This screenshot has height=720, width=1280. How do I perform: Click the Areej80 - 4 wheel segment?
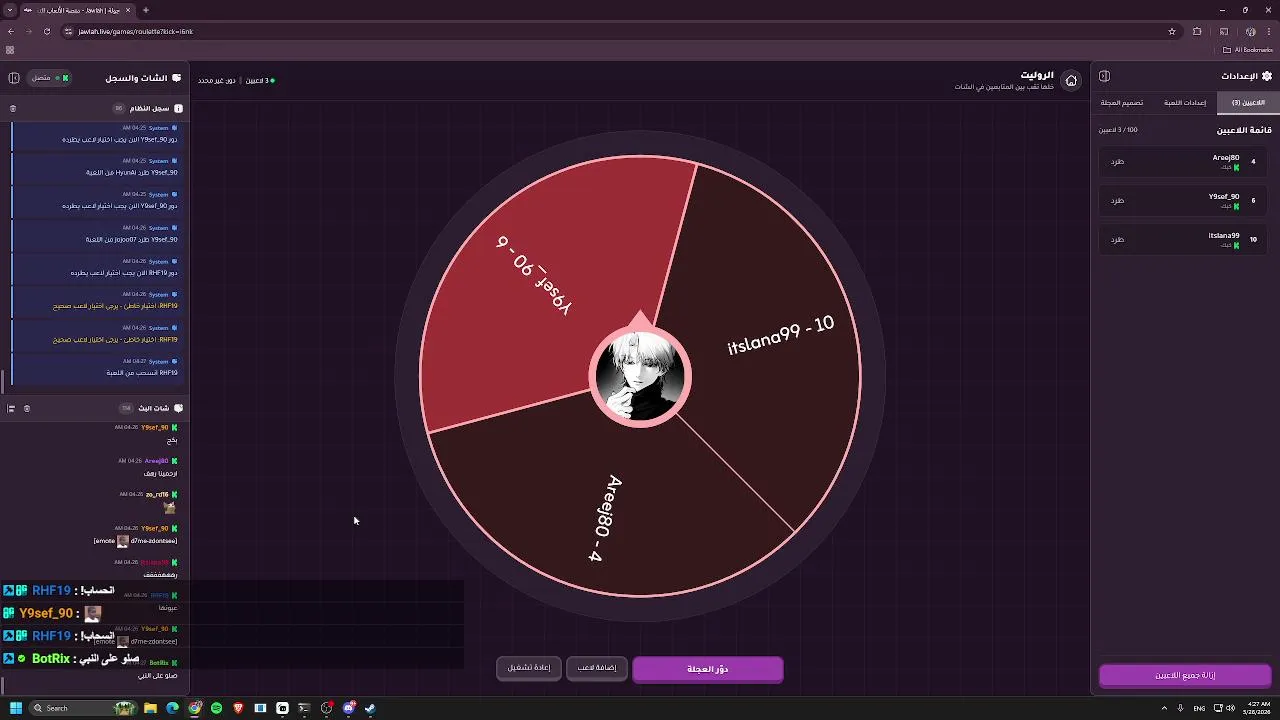(x=605, y=518)
